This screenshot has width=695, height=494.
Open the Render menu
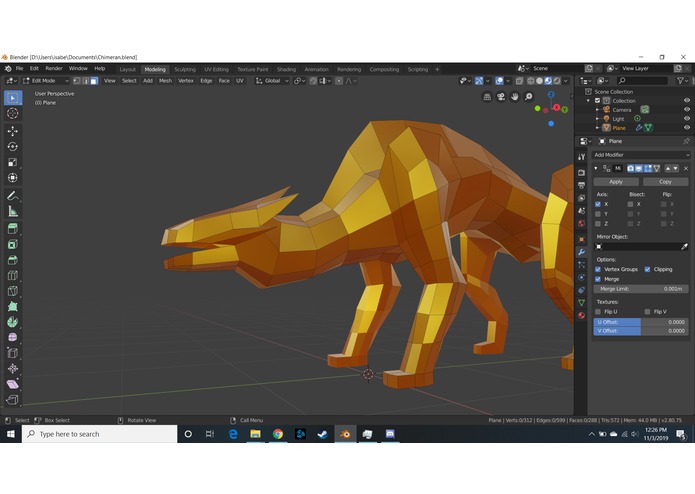54,69
